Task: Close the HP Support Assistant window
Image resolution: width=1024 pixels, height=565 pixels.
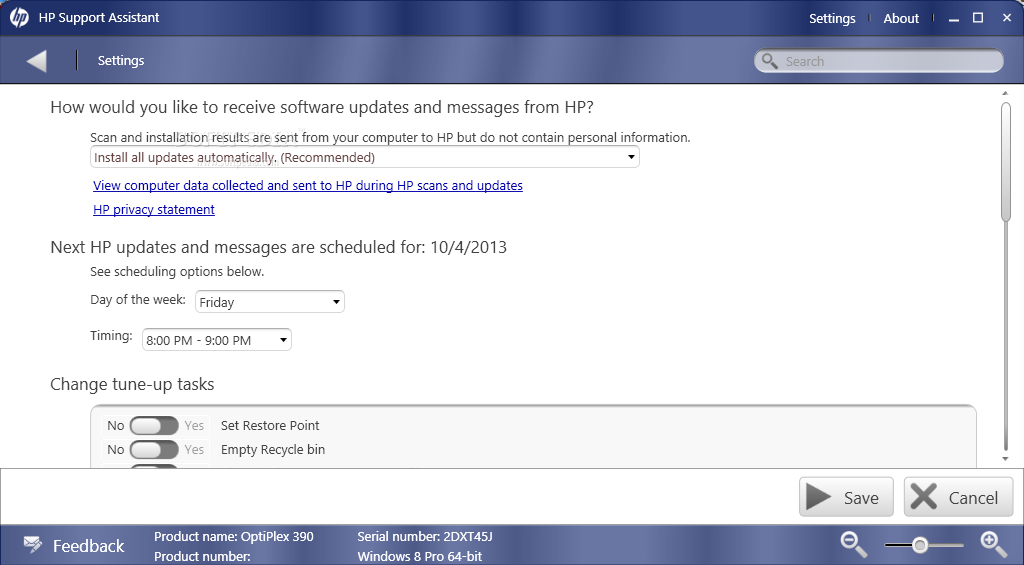Action: click(x=1007, y=18)
